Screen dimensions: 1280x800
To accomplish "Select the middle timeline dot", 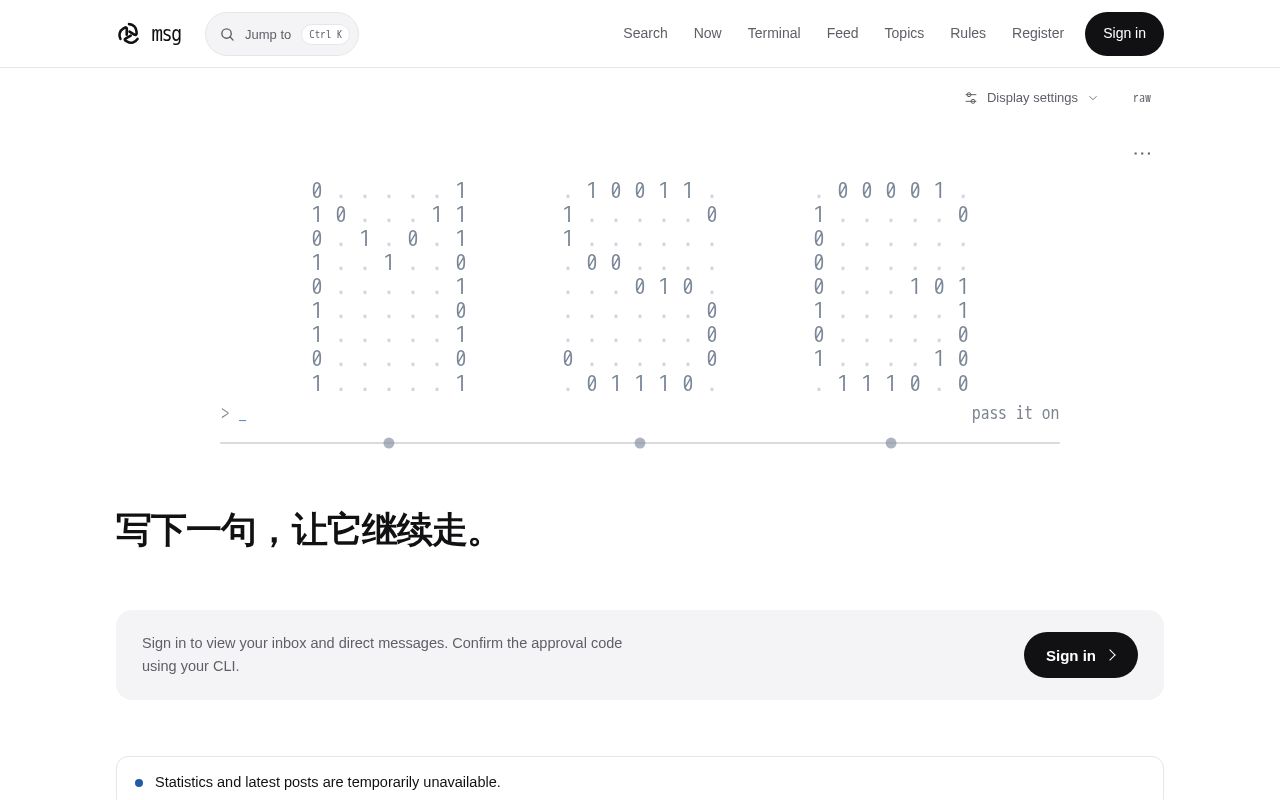I will [640, 443].
